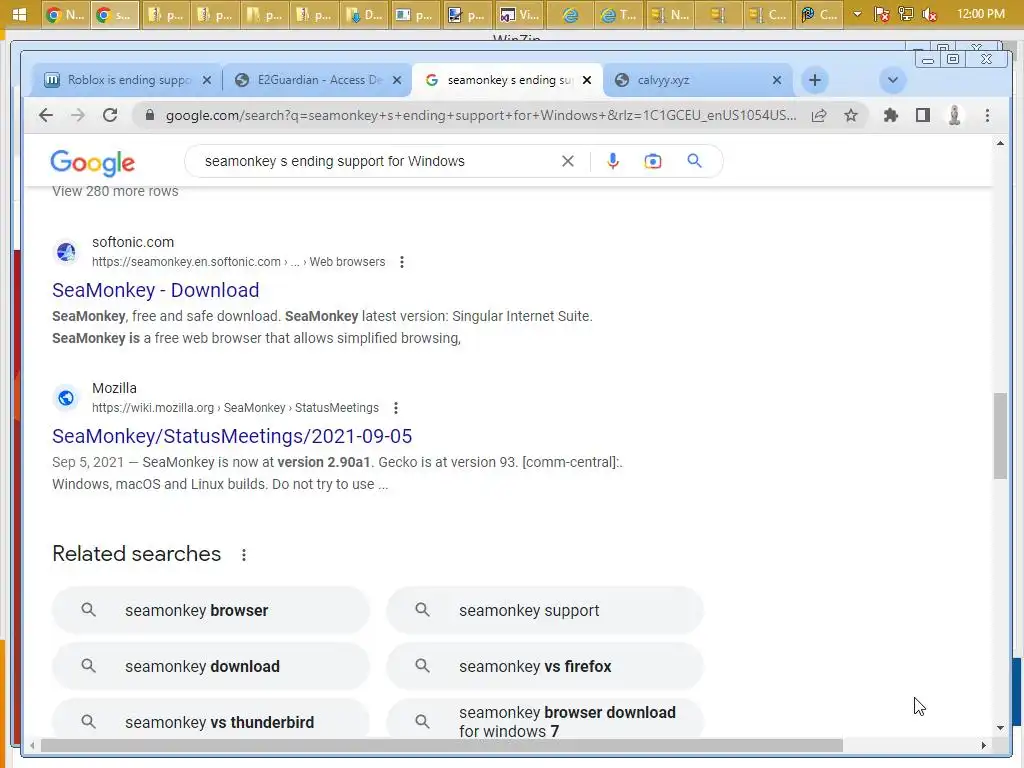Click the horizontal scrollbar left arrow
This screenshot has height=768, width=1024.
click(32, 745)
